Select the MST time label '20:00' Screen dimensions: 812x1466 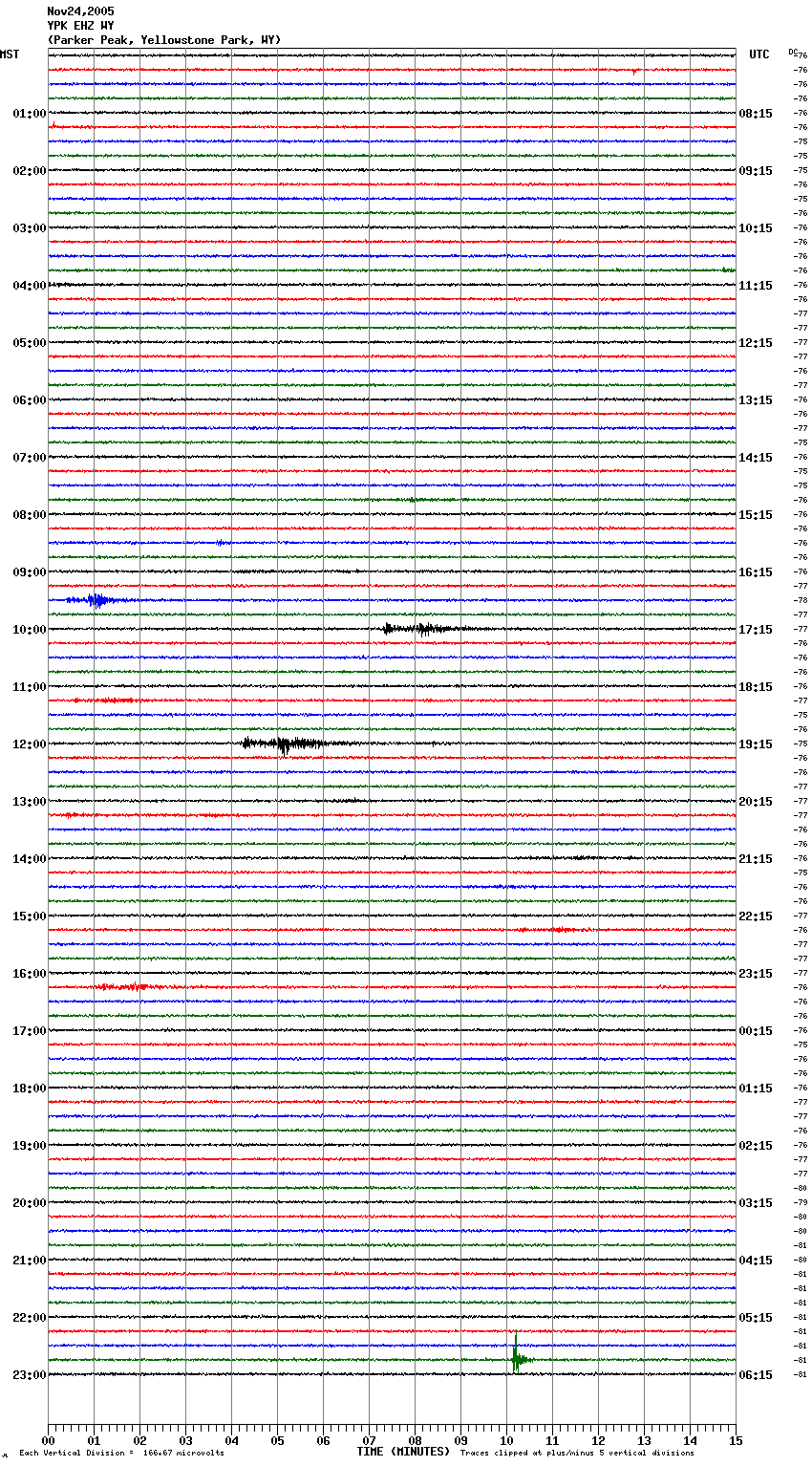pos(30,1203)
